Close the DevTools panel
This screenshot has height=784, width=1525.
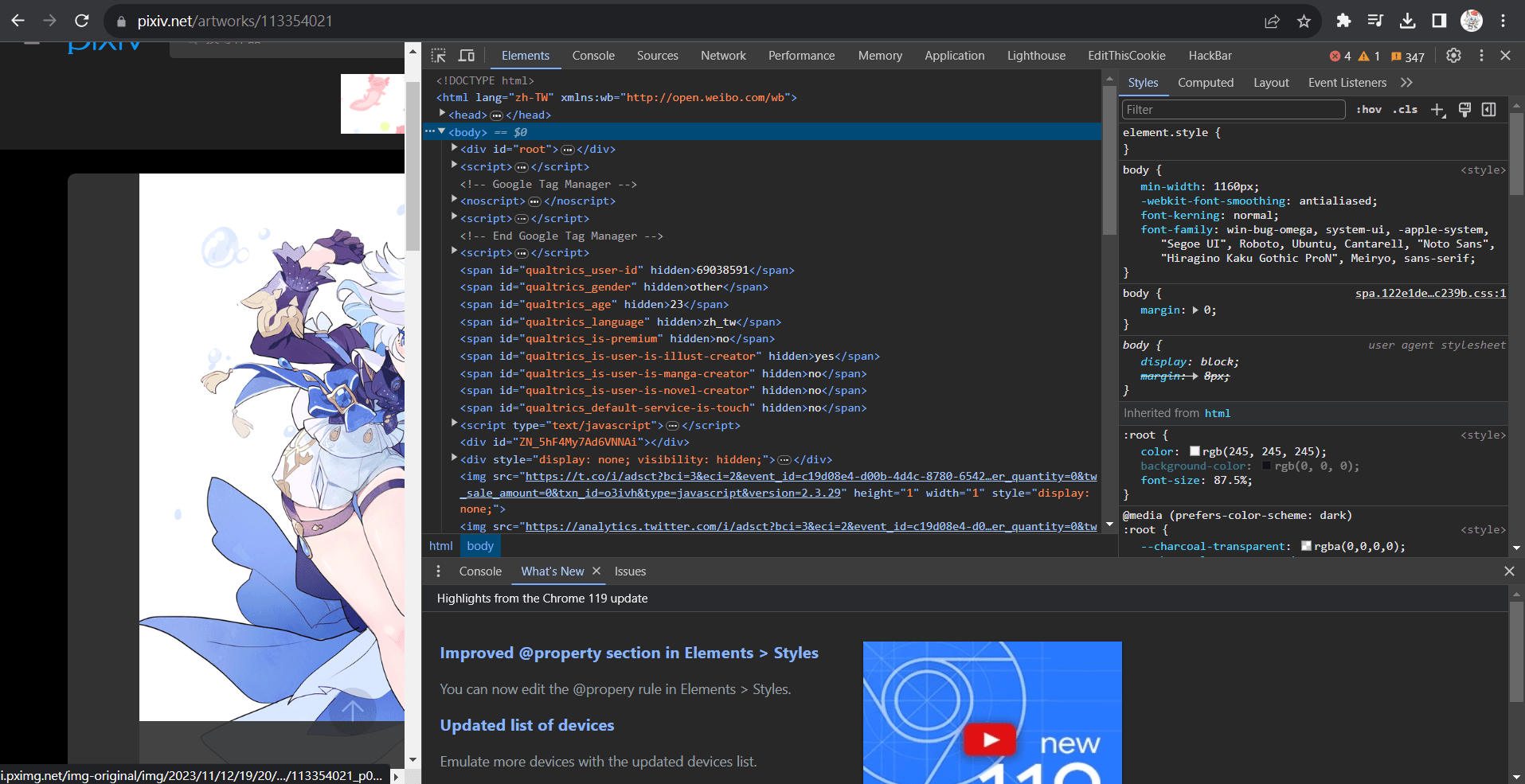coord(1505,56)
